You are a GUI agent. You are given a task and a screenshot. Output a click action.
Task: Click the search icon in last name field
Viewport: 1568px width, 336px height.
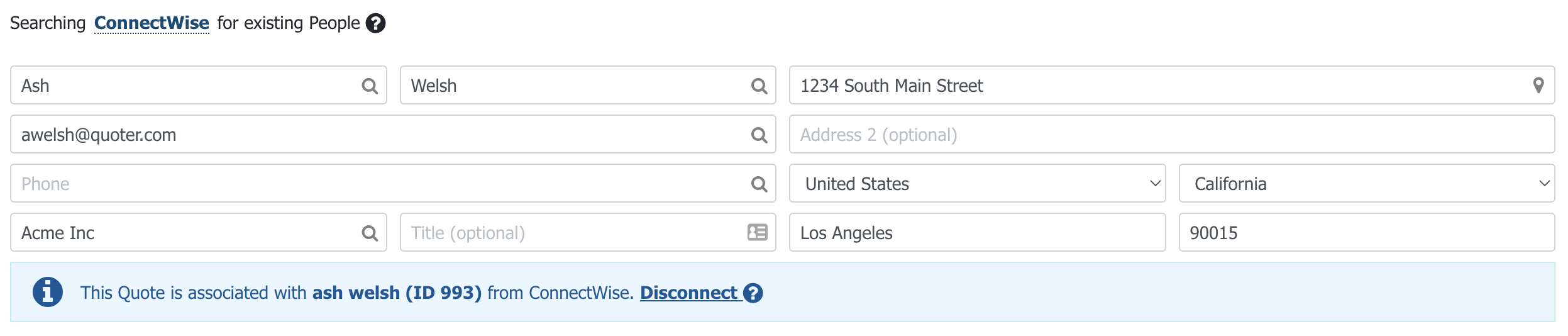coord(759,86)
